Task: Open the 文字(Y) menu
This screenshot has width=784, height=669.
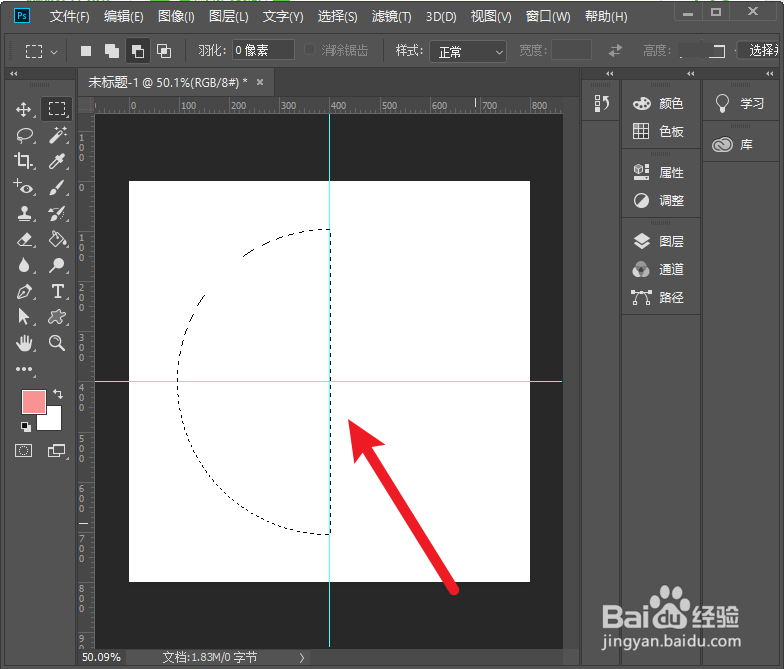Action: pos(283,16)
